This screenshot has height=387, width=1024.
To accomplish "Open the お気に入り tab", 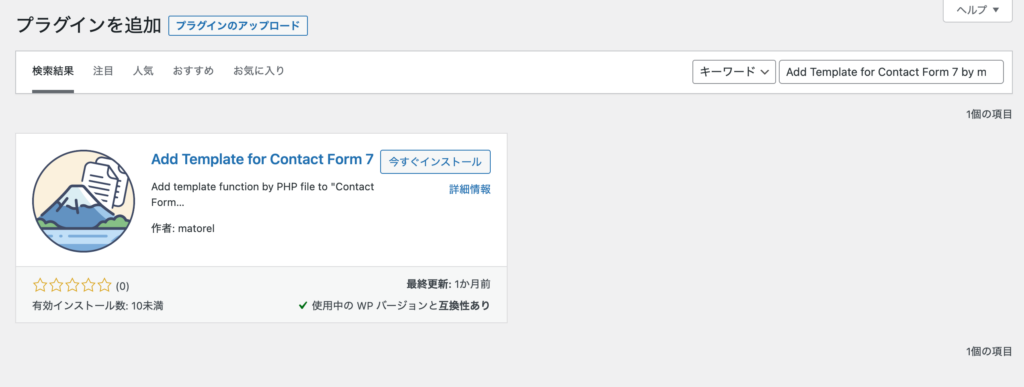I will coord(259,71).
